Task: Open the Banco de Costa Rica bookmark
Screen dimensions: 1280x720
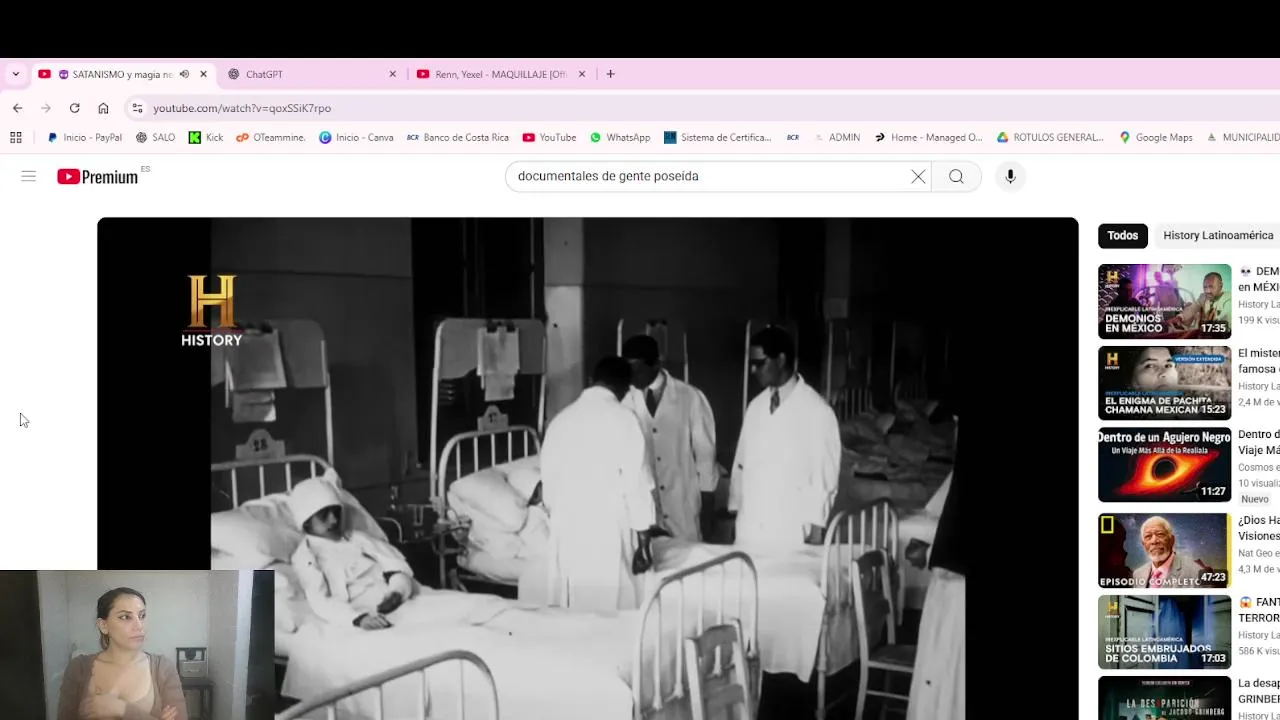Action: (x=458, y=137)
